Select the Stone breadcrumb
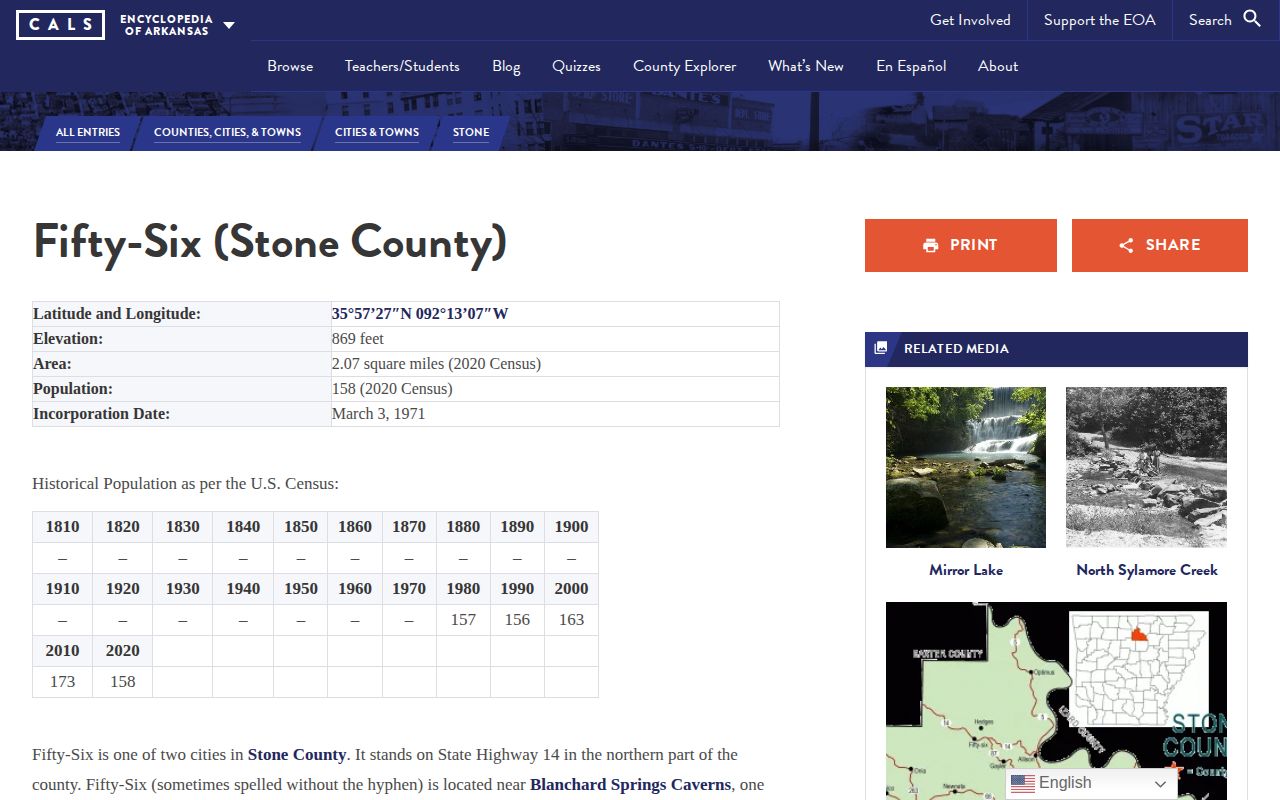The image size is (1280, 800). coord(471,132)
